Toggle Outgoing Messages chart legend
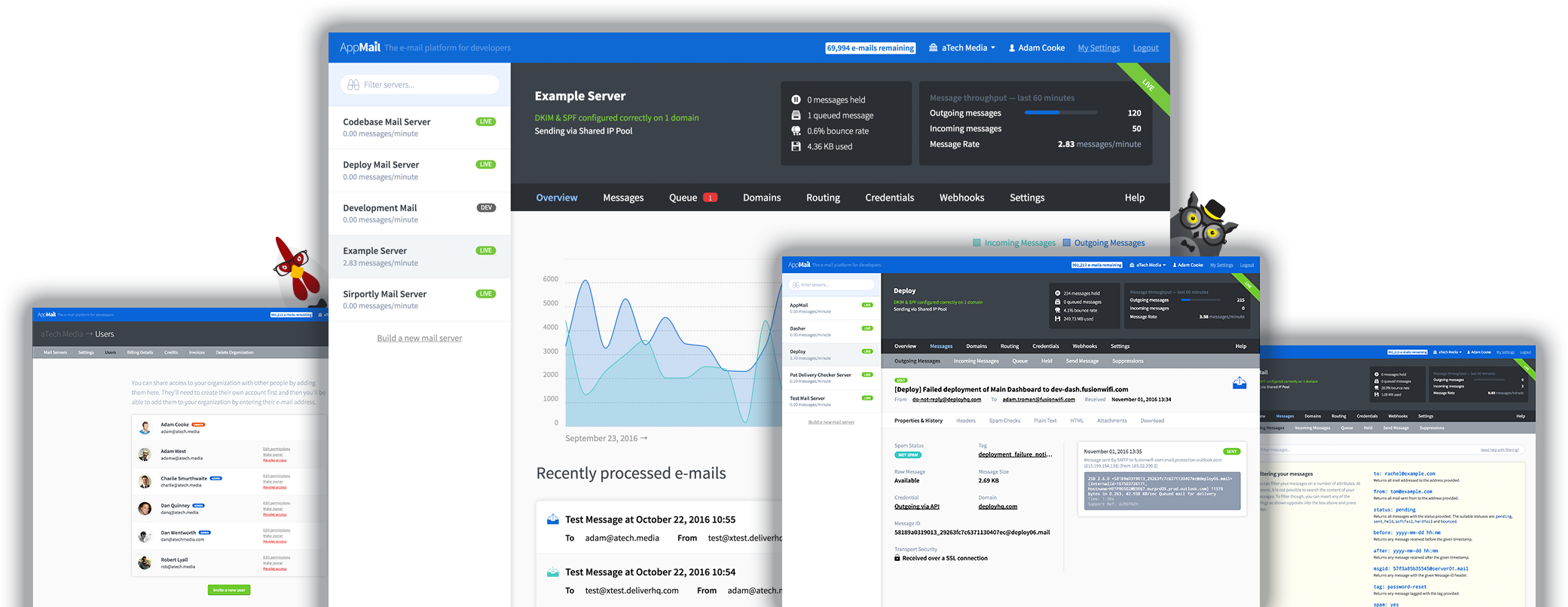The width and height of the screenshot is (1568, 607). pyautogui.click(x=1104, y=243)
